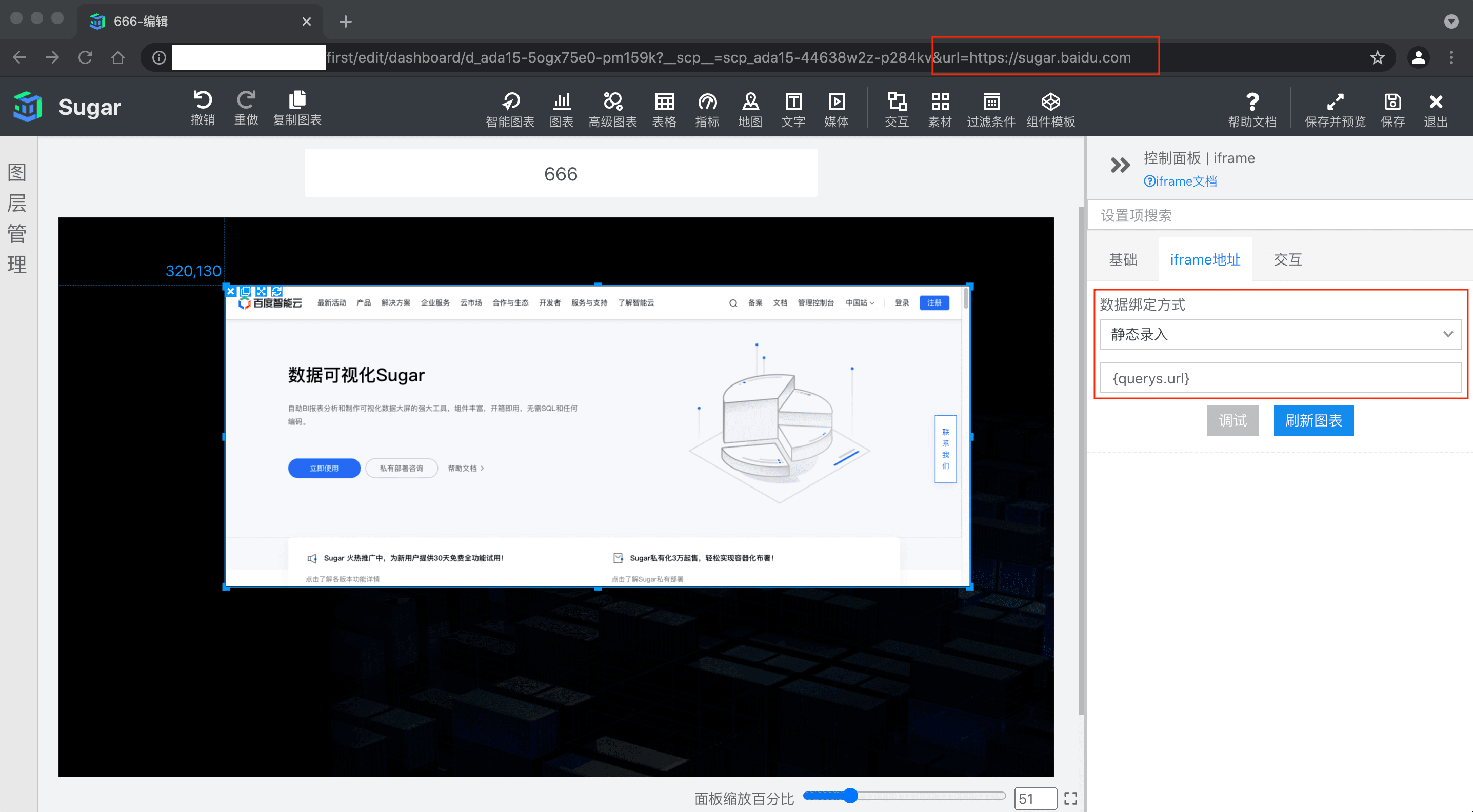The height and width of the screenshot is (812, 1473).
Task: Click 私有部署咨询 button
Action: pos(402,468)
